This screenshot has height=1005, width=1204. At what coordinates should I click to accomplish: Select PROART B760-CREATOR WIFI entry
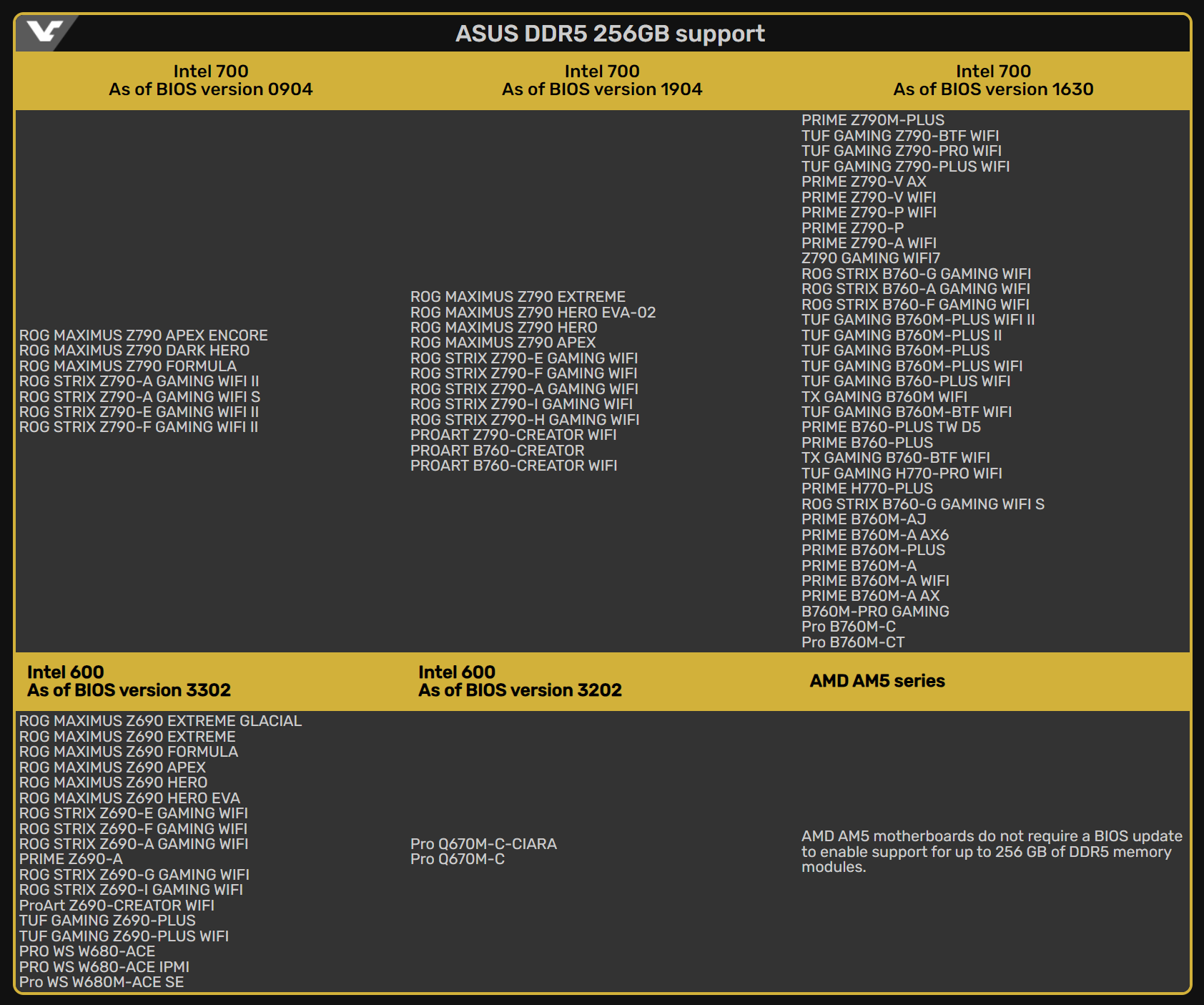click(x=514, y=466)
